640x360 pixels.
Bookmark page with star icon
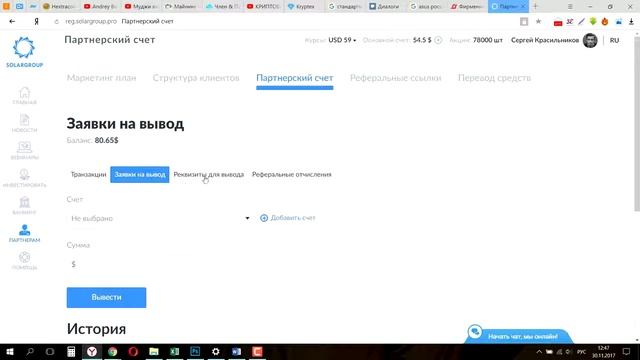pyautogui.click(x=538, y=21)
